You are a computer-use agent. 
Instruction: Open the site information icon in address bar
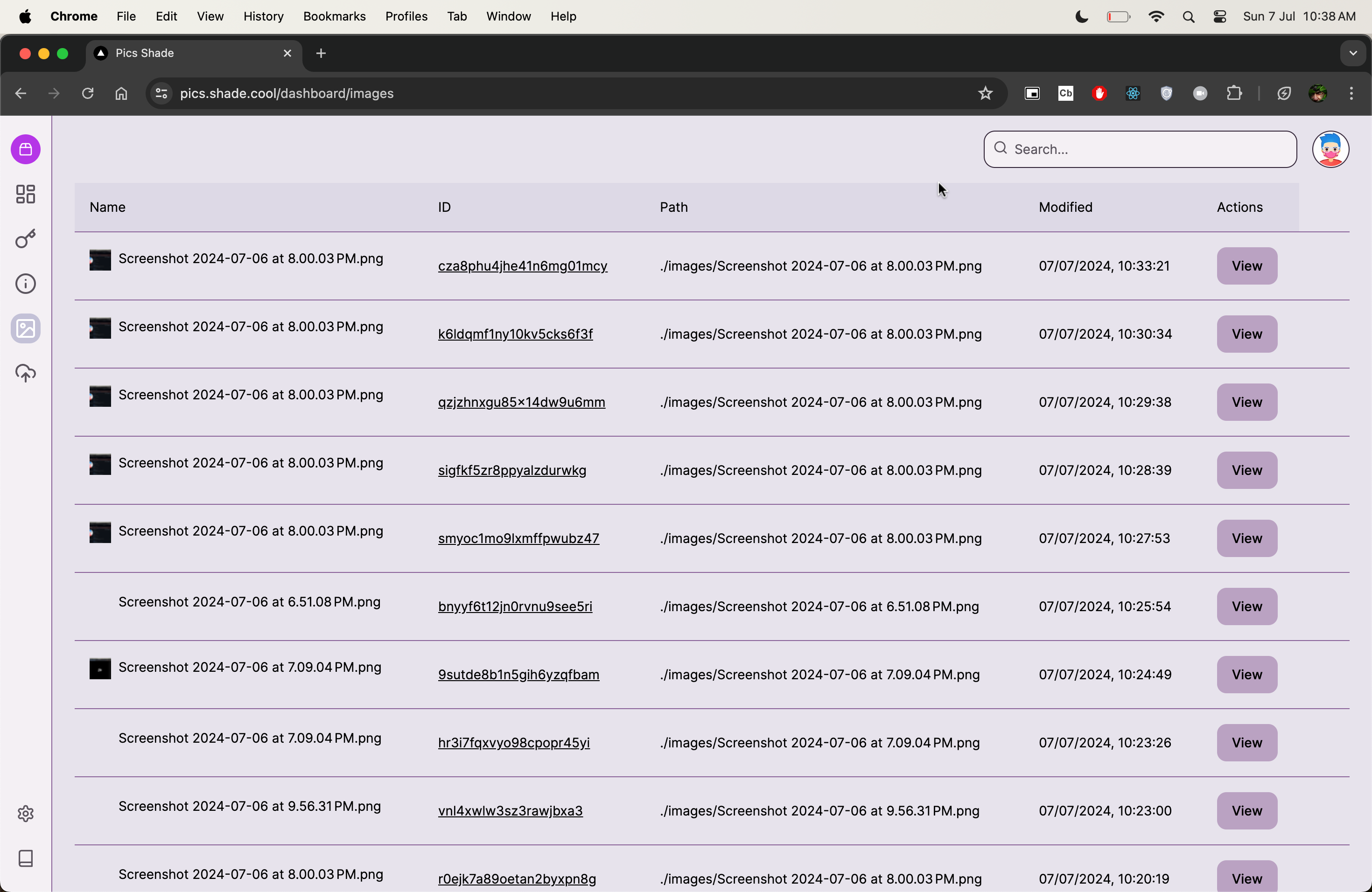[161, 93]
